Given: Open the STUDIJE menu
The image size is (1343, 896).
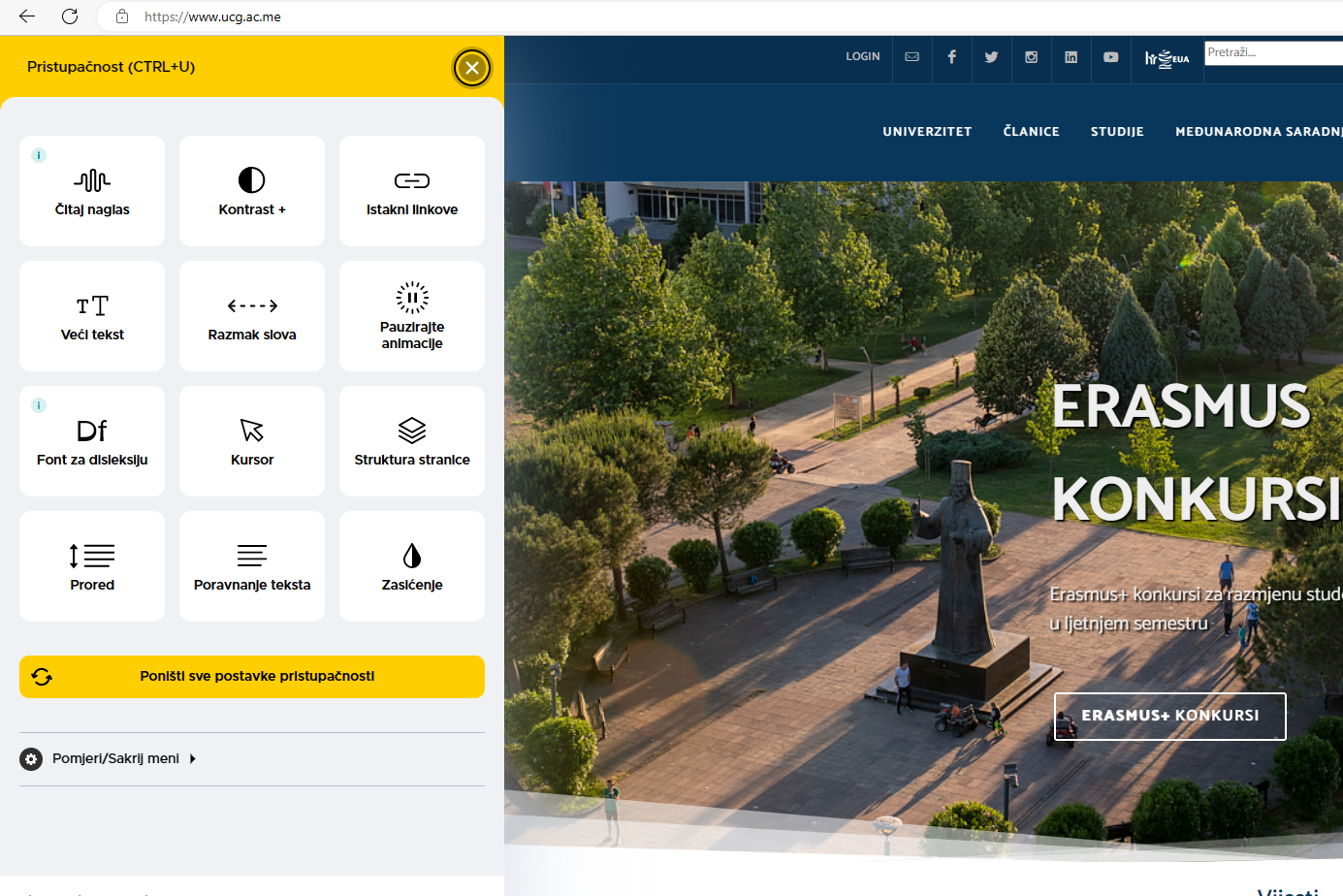Looking at the screenshot, I should click(1117, 132).
